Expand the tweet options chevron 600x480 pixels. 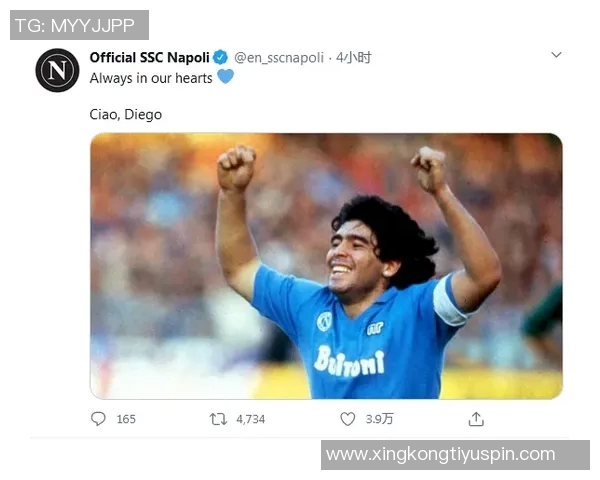coord(556,55)
